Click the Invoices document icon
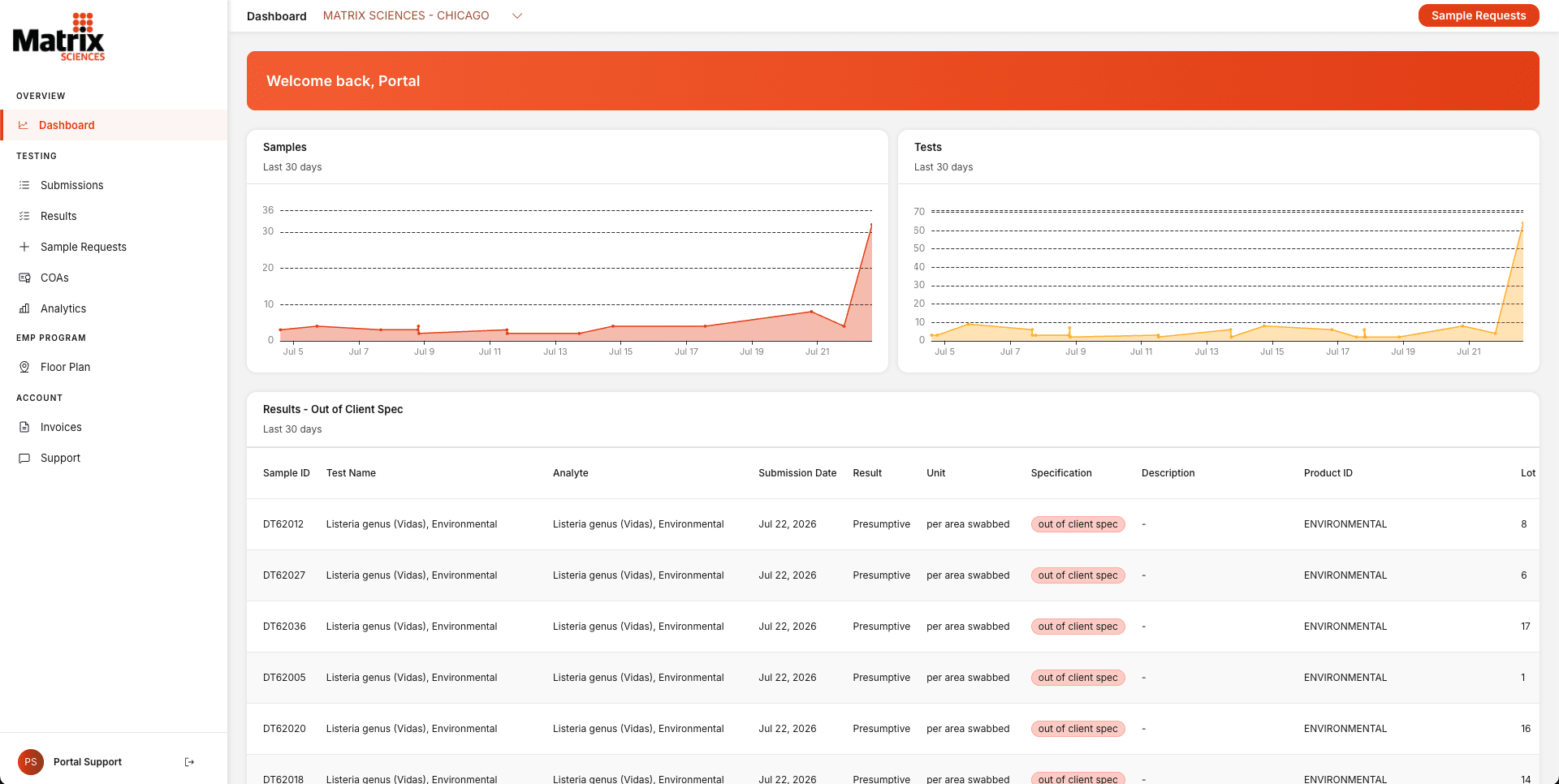Viewport: 1559px width, 784px height. 24,427
